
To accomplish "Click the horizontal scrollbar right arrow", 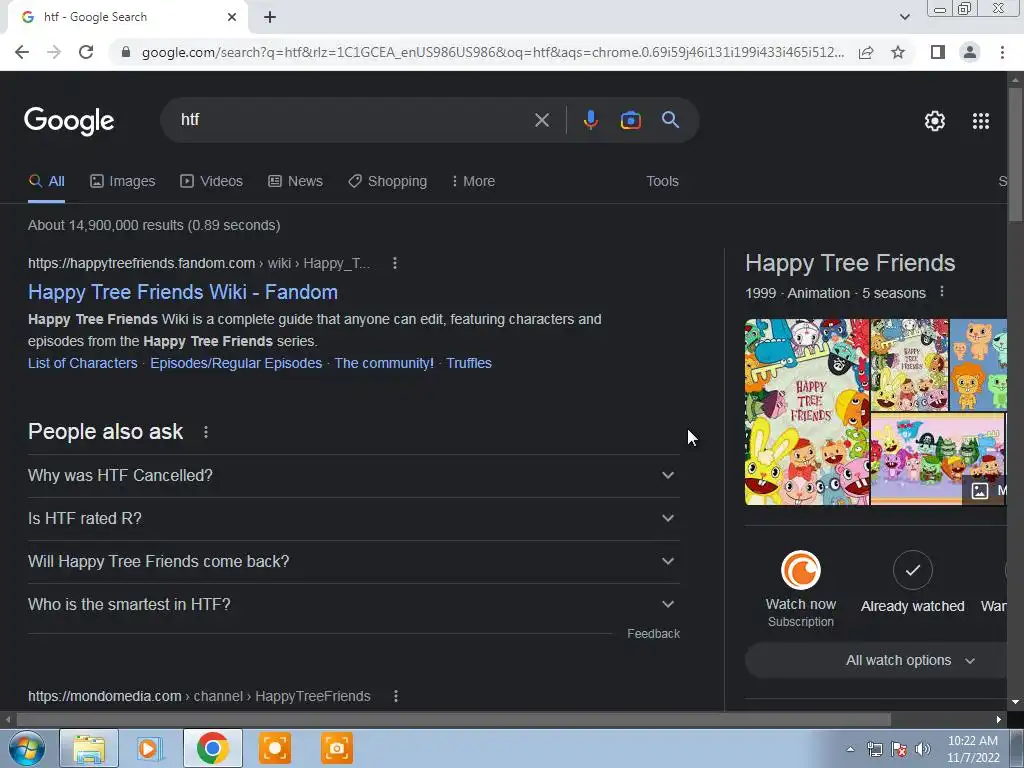I will pos(999,719).
